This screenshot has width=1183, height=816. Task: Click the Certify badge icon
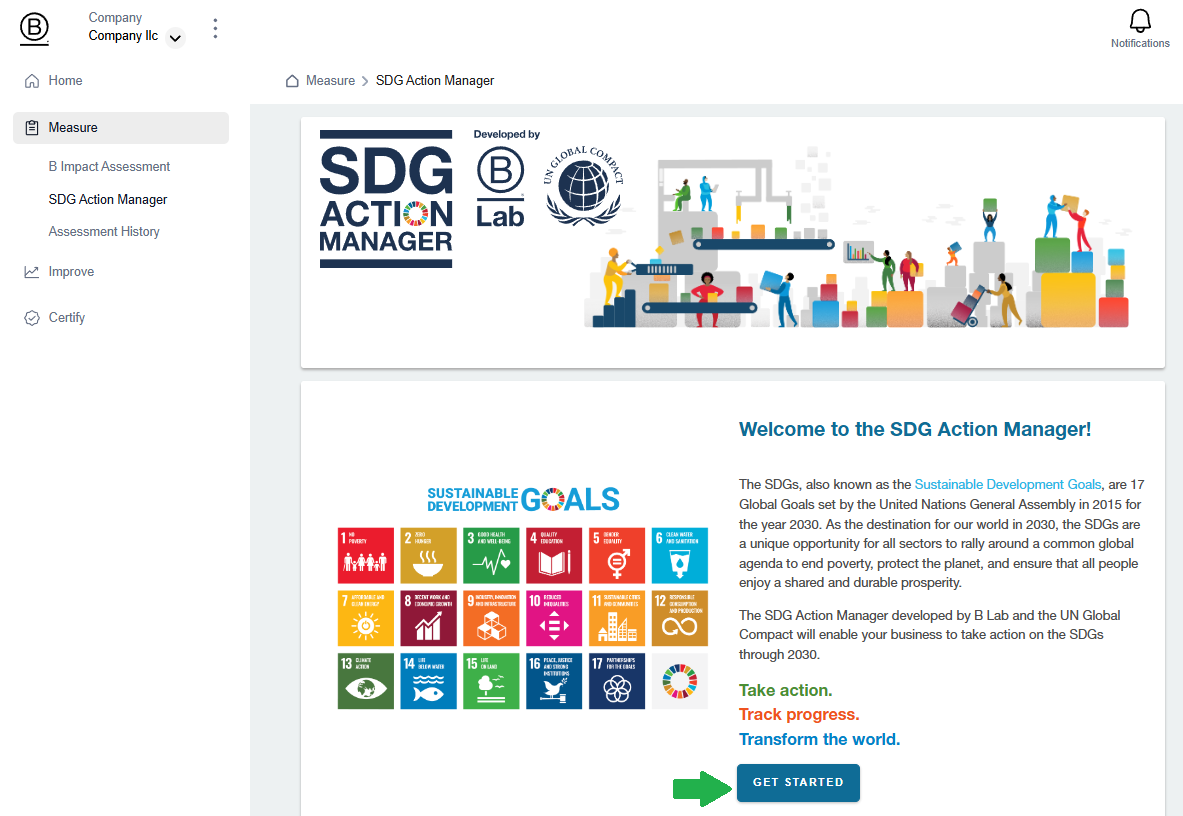[x=32, y=318]
